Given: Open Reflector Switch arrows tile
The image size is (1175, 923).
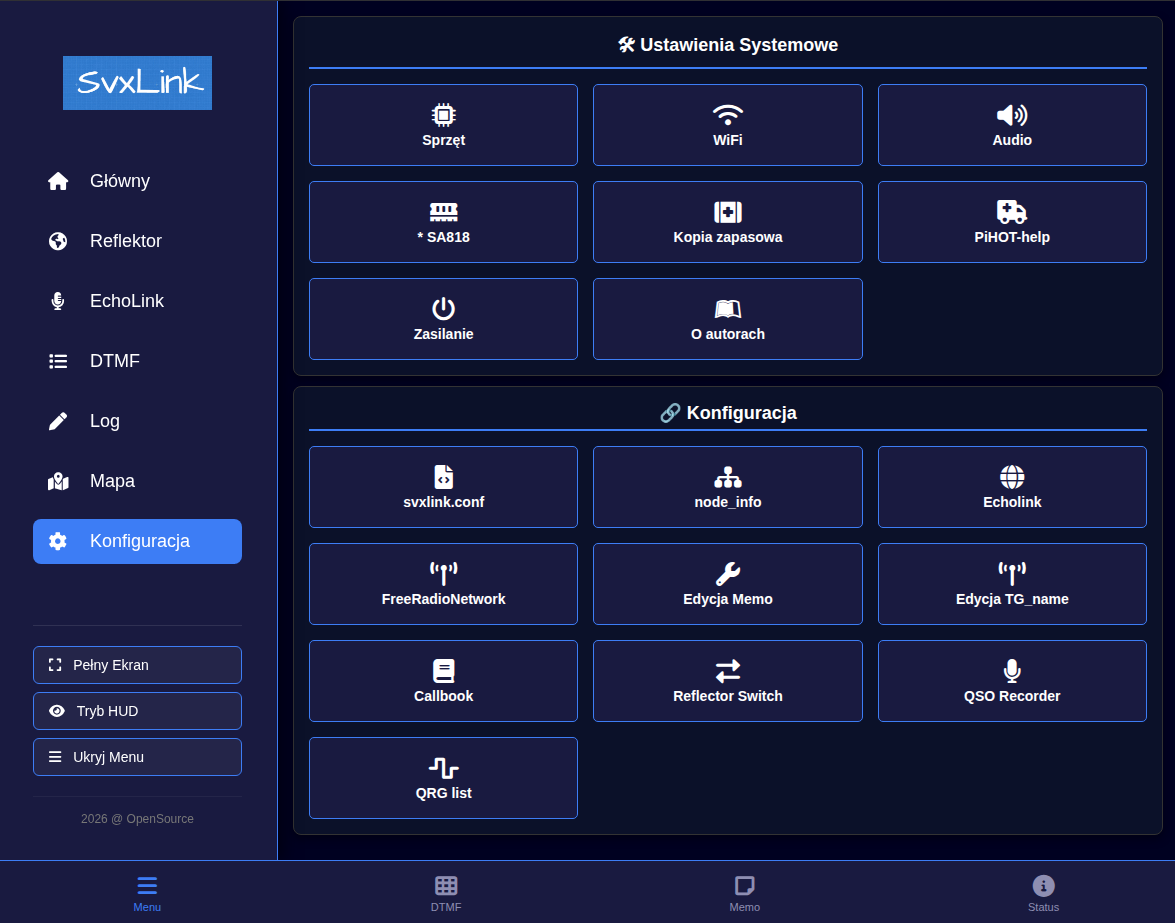Looking at the screenshot, I should [x=727, y=681].
